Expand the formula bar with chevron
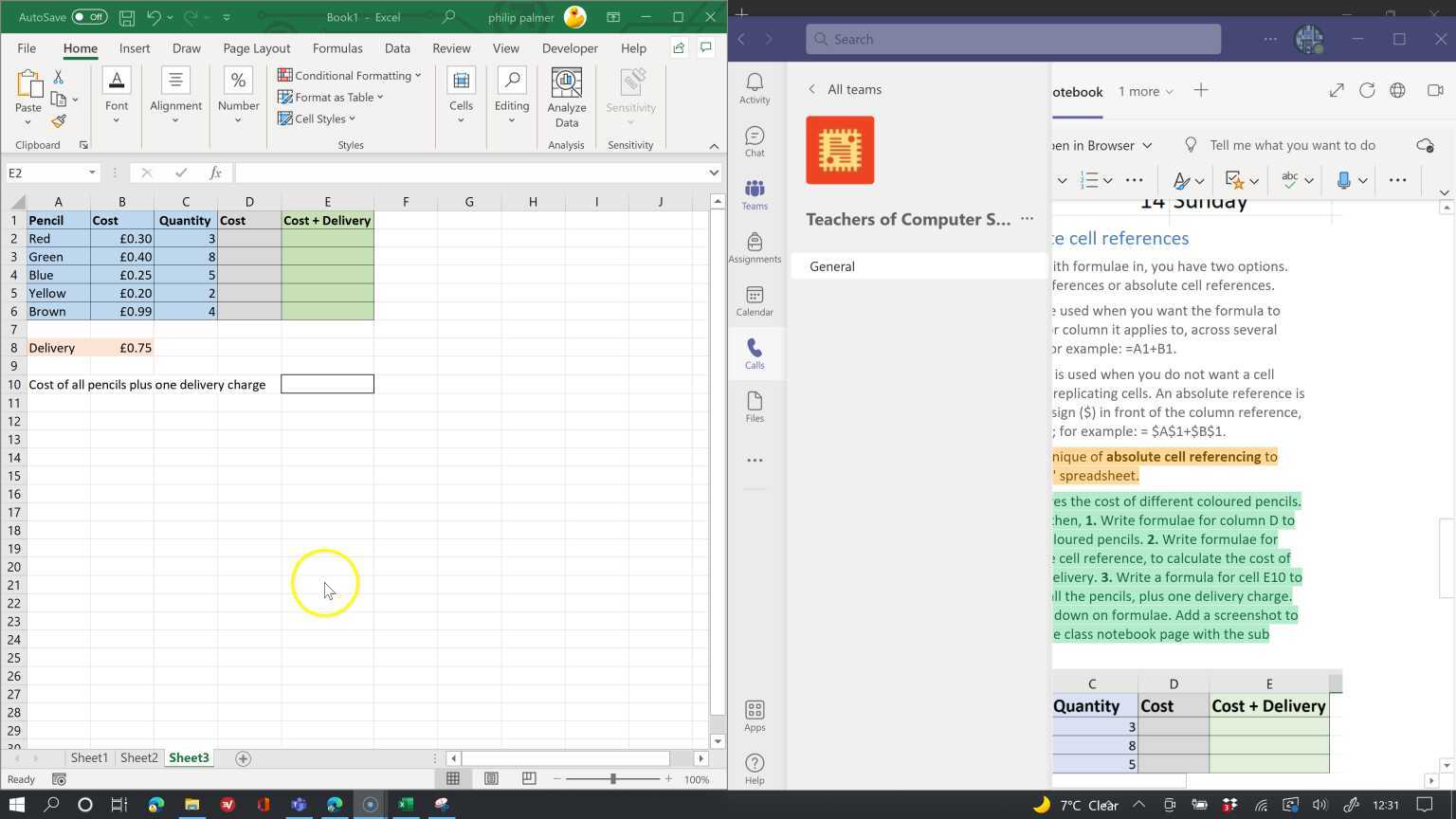 (714, 173)
